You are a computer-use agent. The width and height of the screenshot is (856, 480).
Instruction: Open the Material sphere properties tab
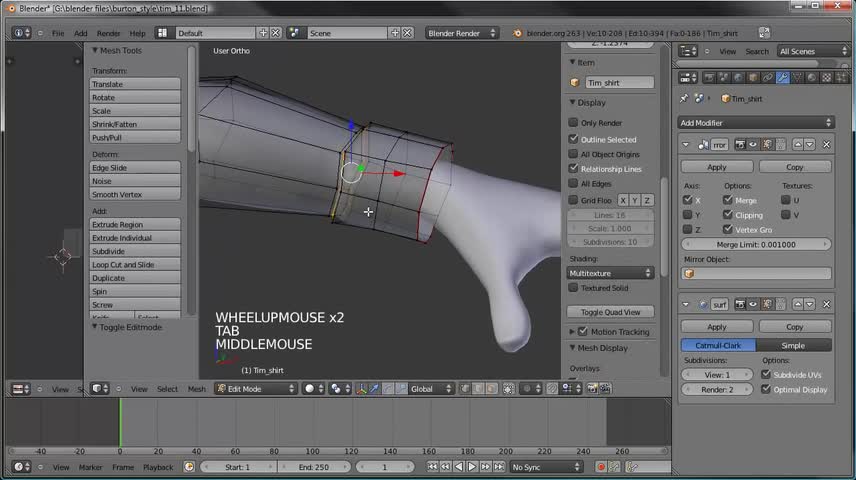pos(812,78)
